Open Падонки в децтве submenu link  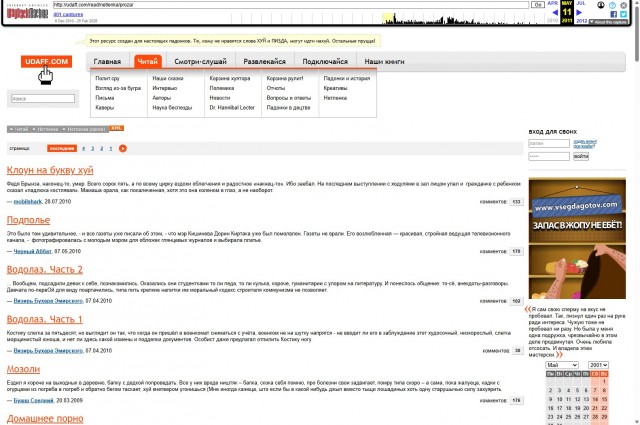[x=288, y=108]
